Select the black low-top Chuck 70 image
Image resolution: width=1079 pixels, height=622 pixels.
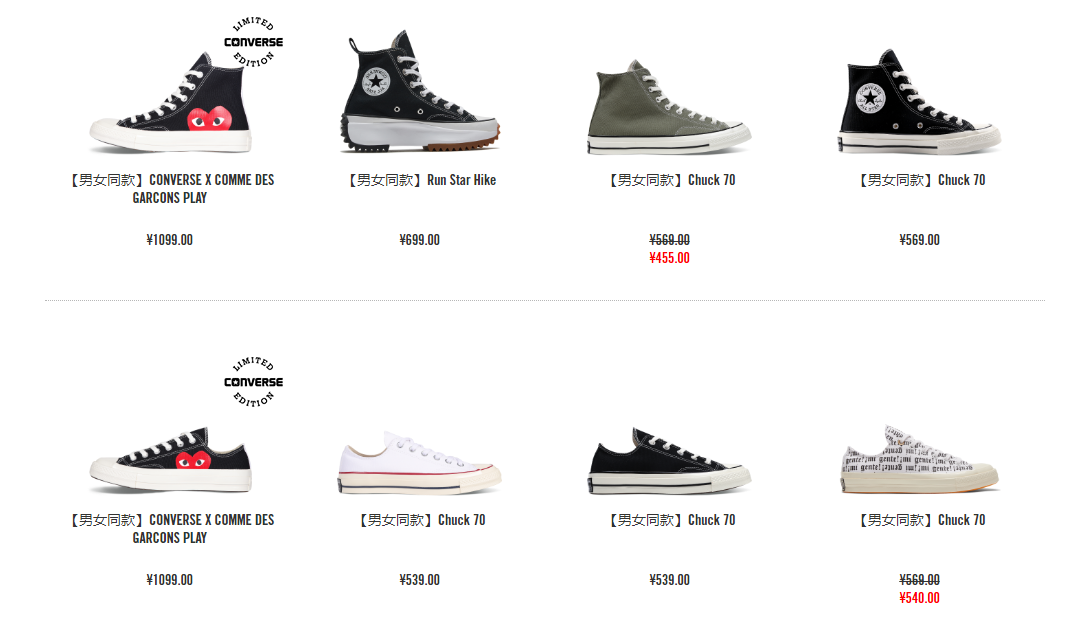[669, 461]
